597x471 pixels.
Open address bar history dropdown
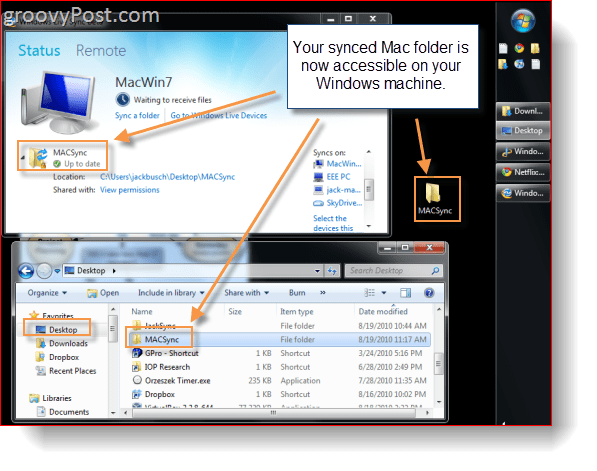tap(317, 271)
